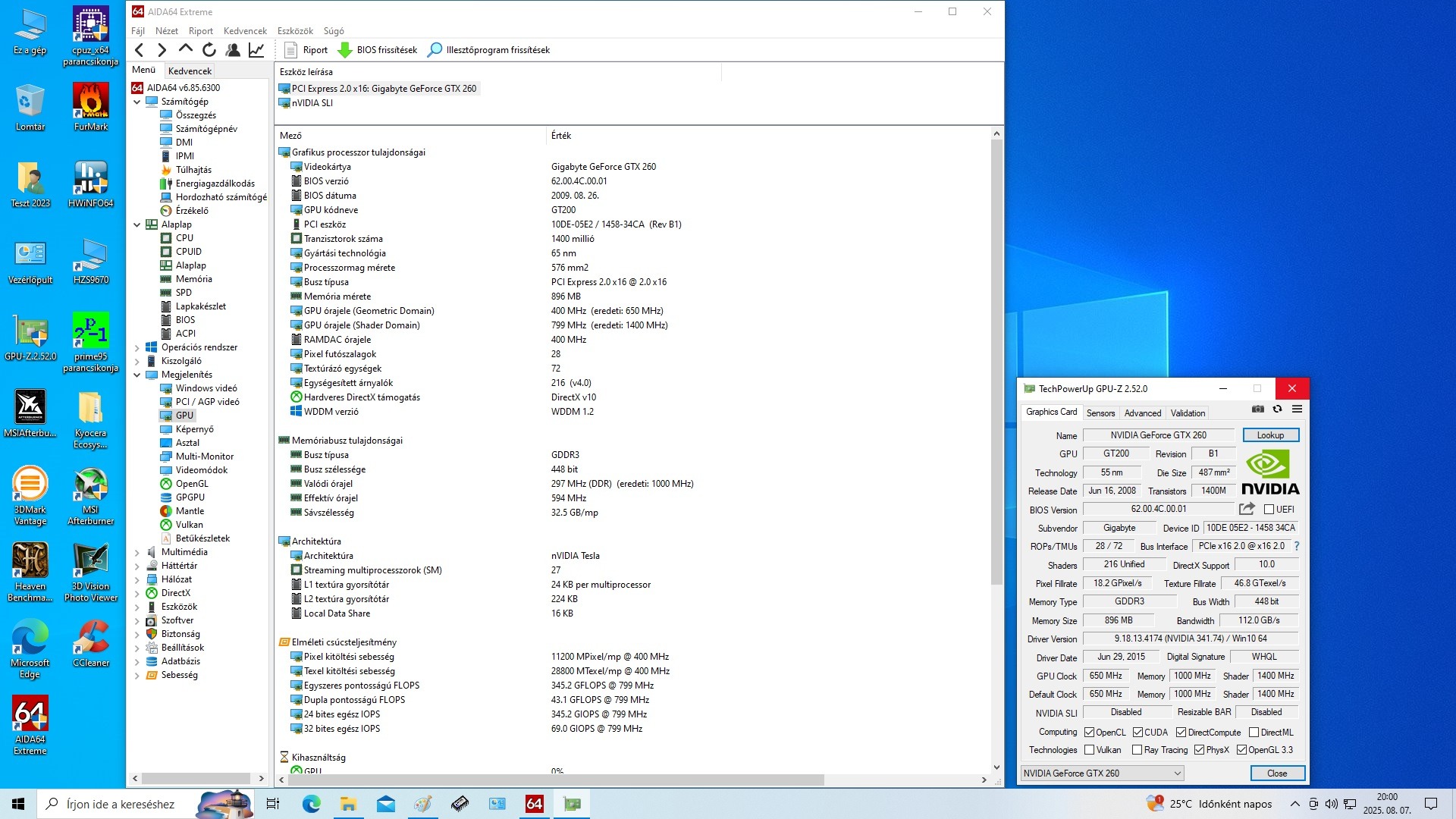Click the user report person toolbar icon
Viewport: 1456px width, 819px height.
pos(233,50)
